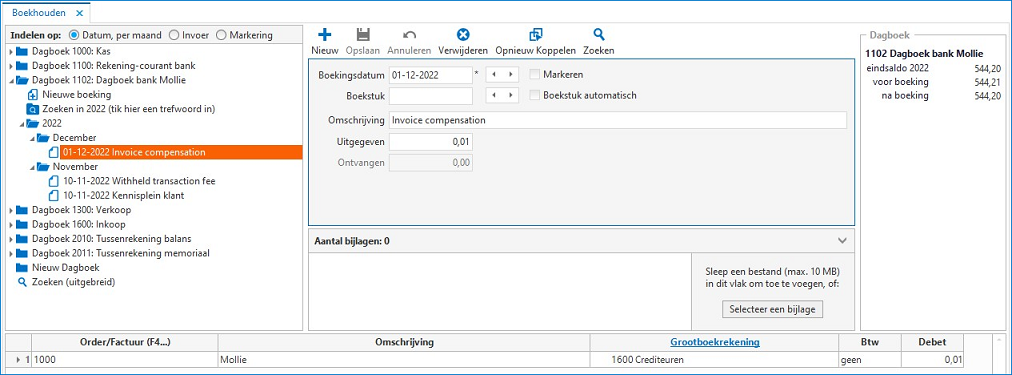Click the 'Nieuw Dagboek' tree row
This screenshot has width=1012, height=375.
[65, 267]
